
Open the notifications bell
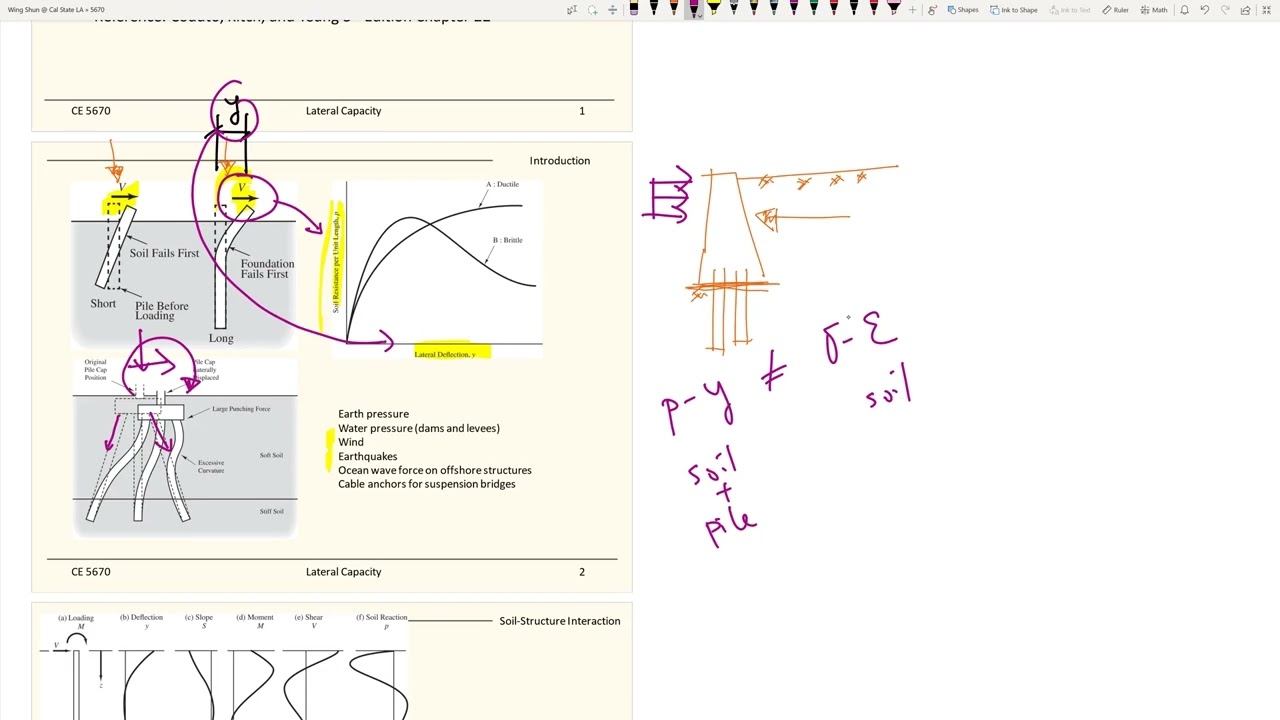[1185, 10]
